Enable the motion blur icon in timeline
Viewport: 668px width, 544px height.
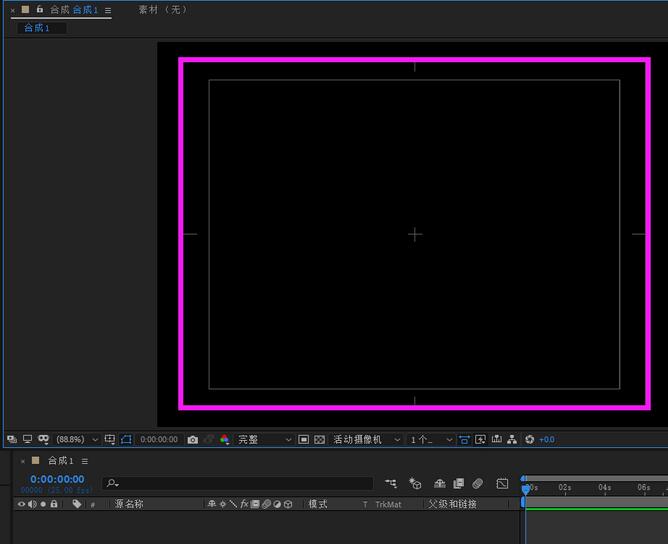click(478, 484)
